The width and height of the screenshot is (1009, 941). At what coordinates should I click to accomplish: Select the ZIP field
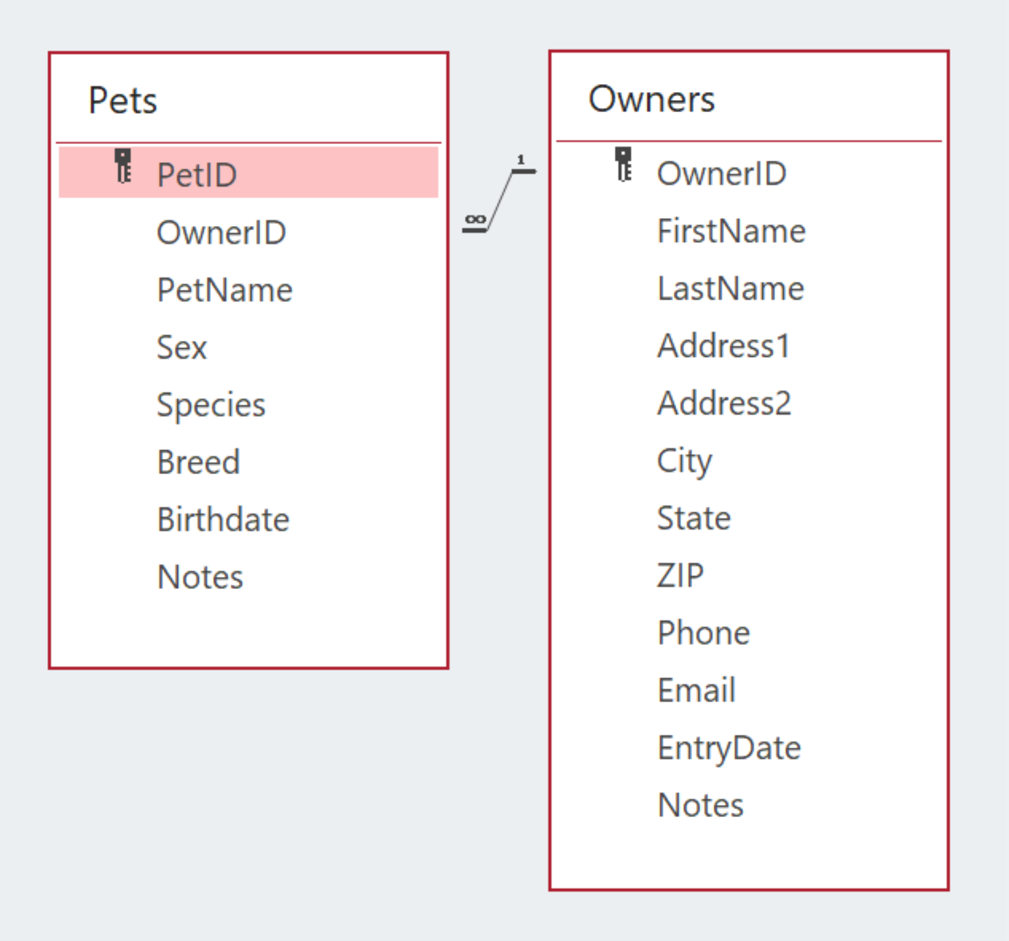(x=748, y=575)
